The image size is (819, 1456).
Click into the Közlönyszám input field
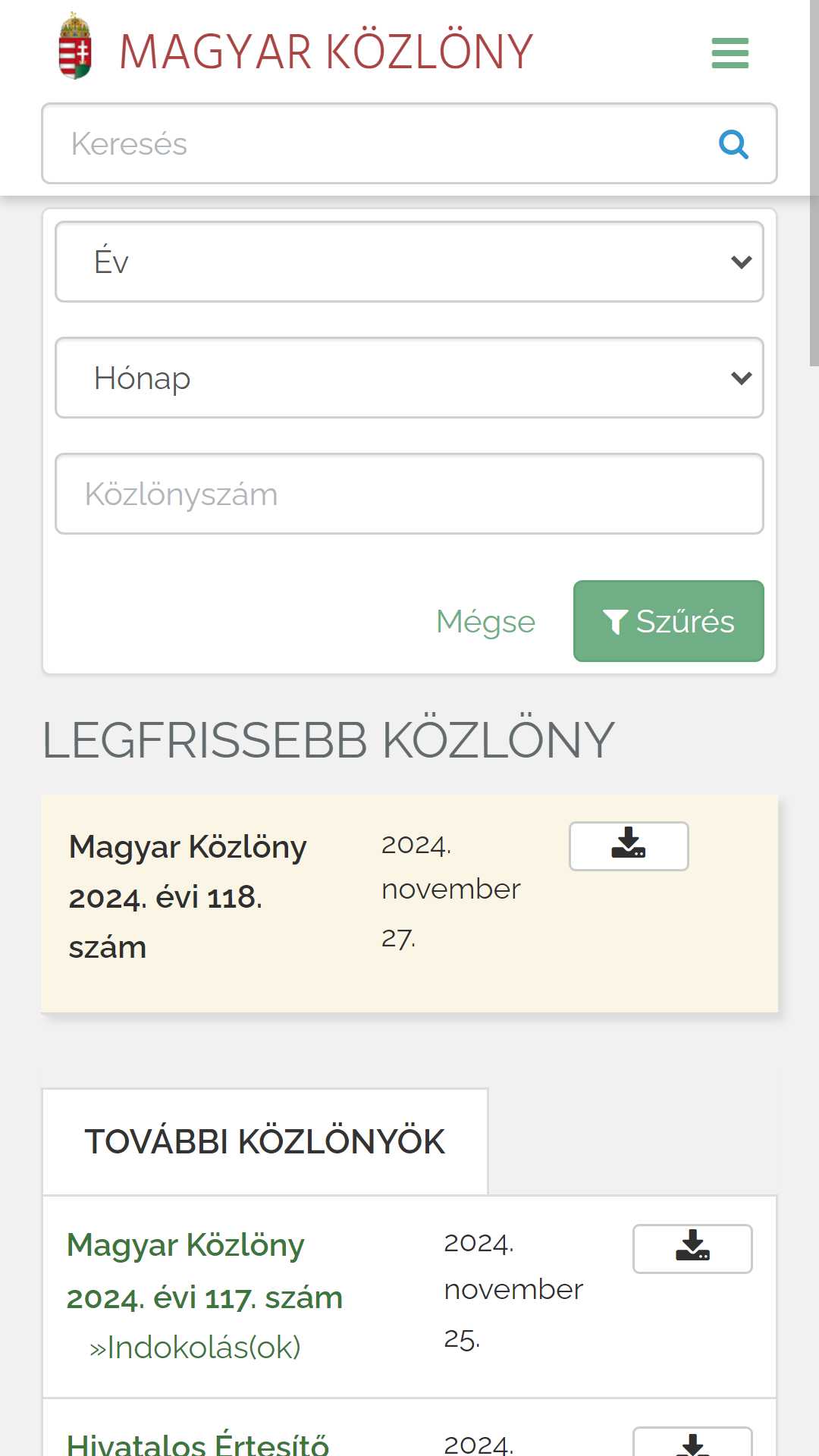[x=409, y=494]
